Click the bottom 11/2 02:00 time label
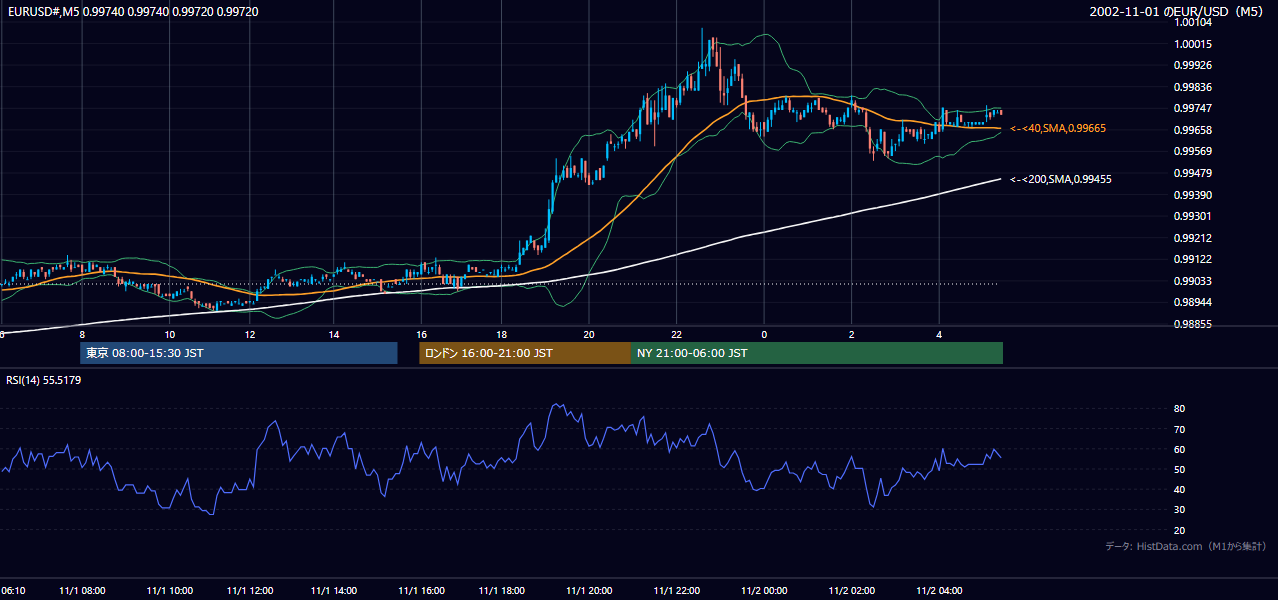The width and height of the screenshot is (1278, 600). pos(852,591)
